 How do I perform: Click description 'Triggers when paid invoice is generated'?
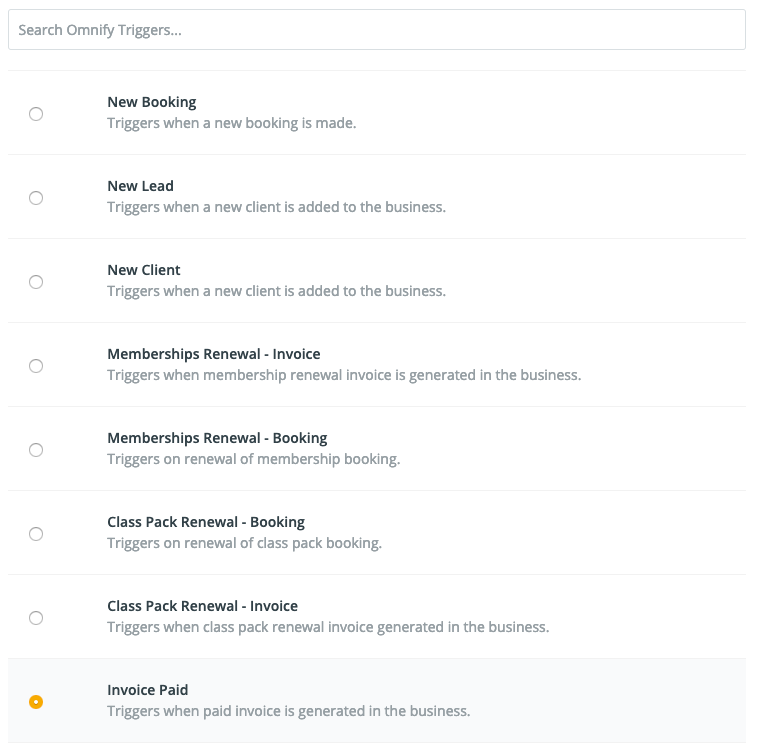click(288, 711)
